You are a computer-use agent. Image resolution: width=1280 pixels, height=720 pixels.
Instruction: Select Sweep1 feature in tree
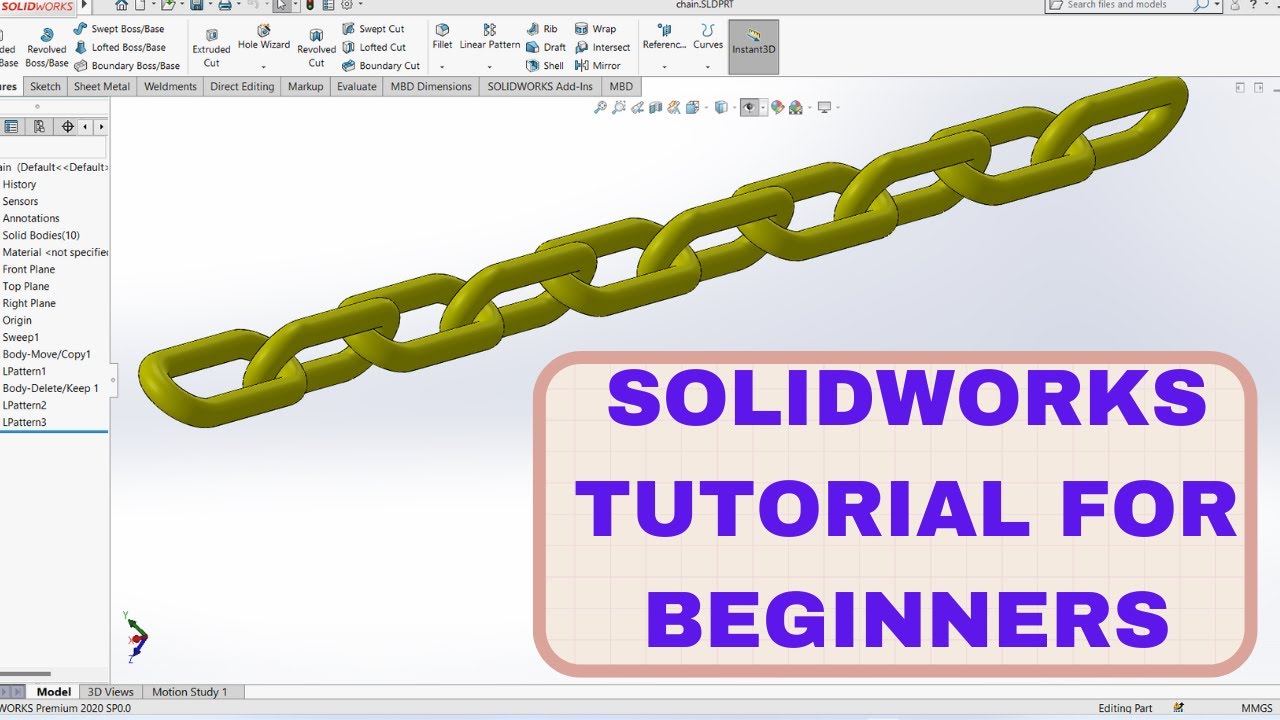[21, 337]
